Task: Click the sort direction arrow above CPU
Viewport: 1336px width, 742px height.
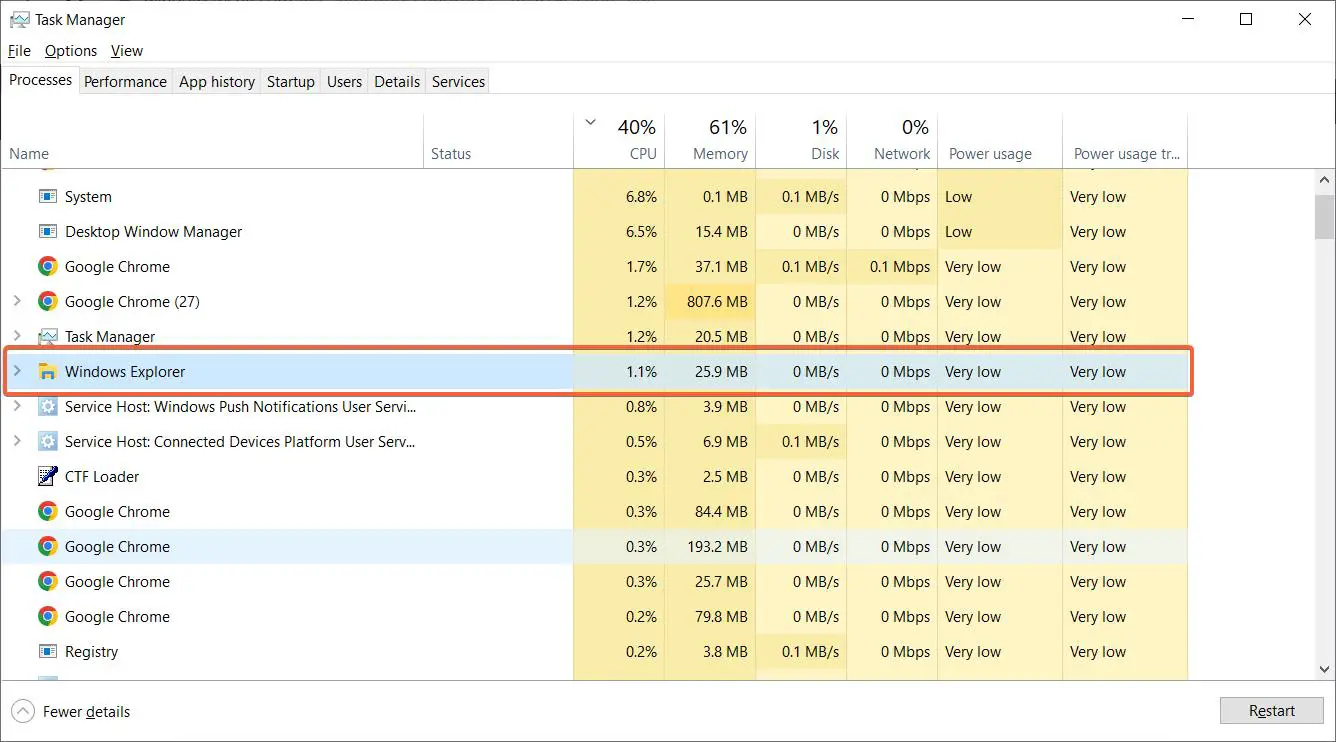Action: pyautogui.click(x=590, y=123)
